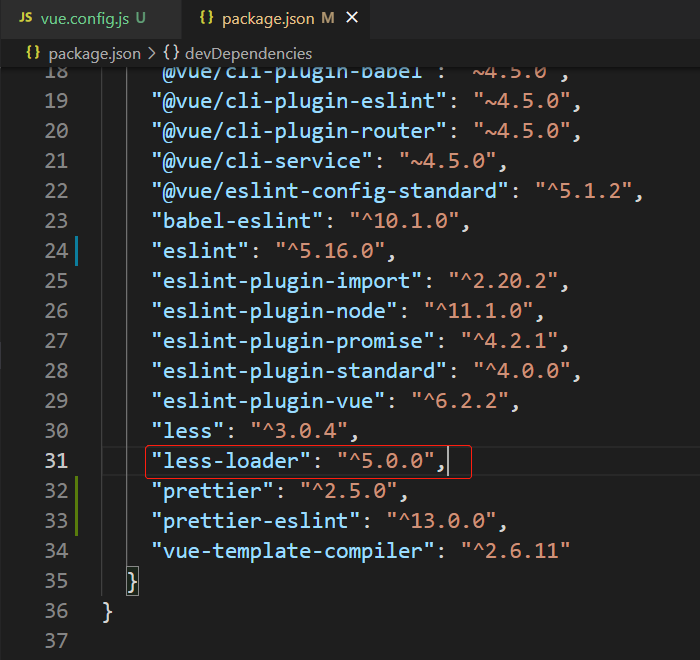Click braces icon before devDependencies breadcrumb

tap(171, 53)
